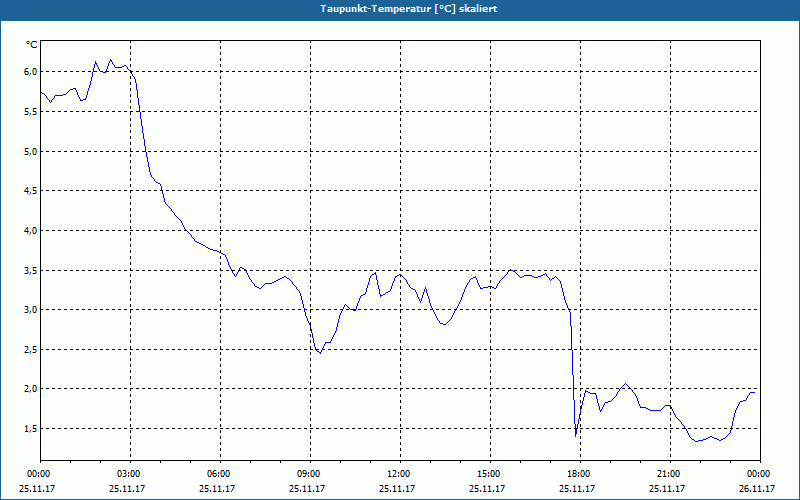Select the '3,0' y-axis value
Viewport: 800px width, 500px height.
click(x=31, y=310)
